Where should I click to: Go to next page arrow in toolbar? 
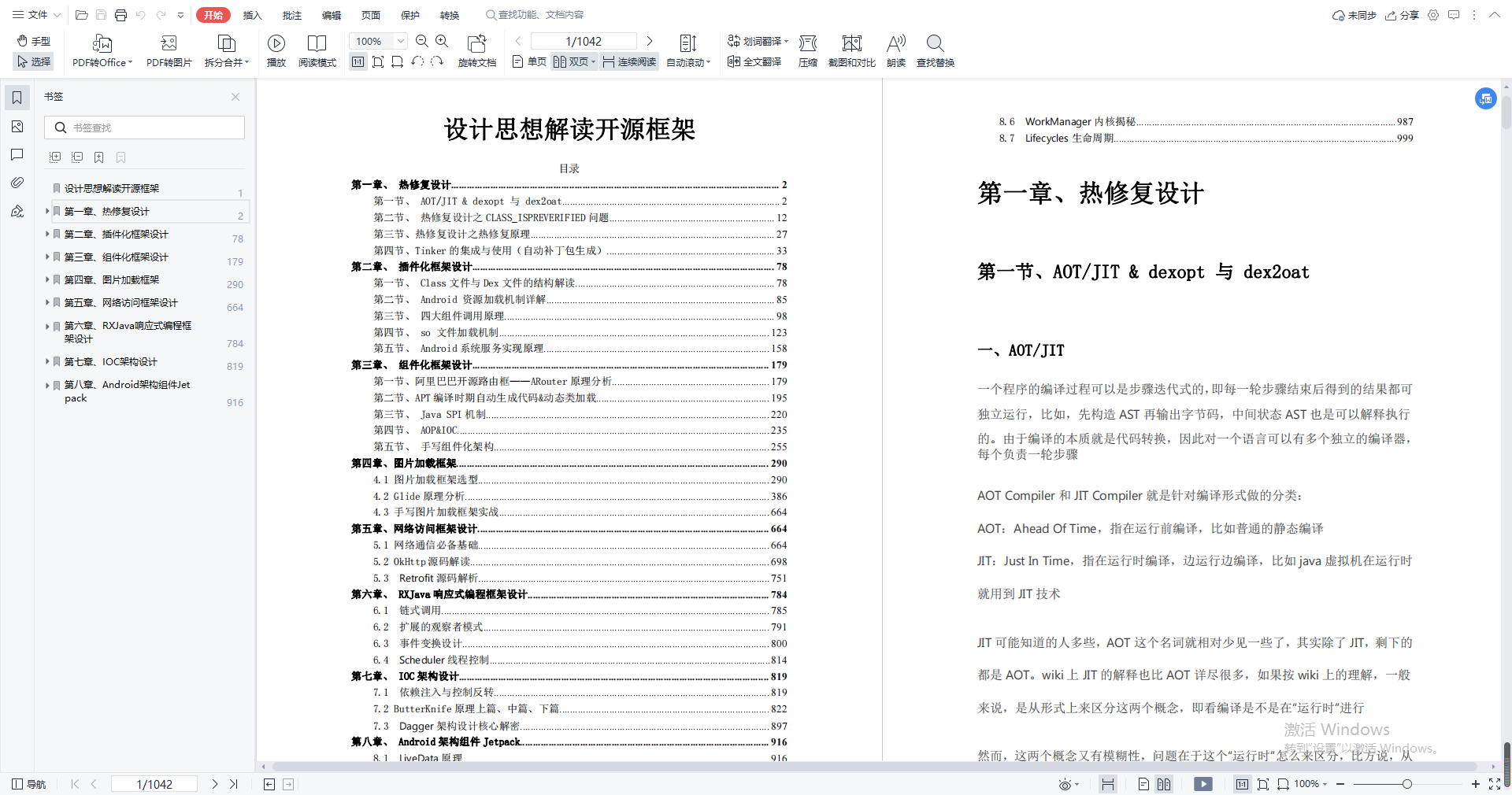(650, 41)
